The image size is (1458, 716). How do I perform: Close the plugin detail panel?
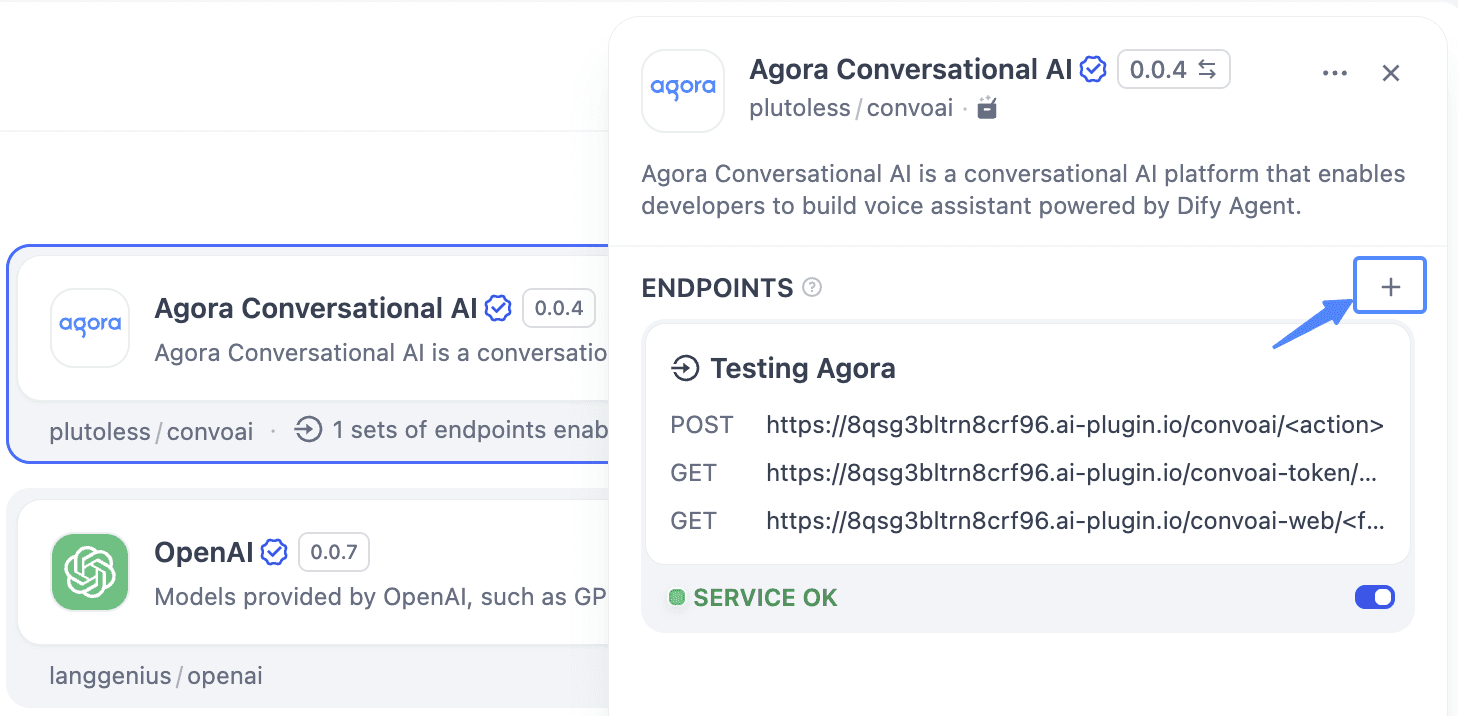[x=1390, y=73]
